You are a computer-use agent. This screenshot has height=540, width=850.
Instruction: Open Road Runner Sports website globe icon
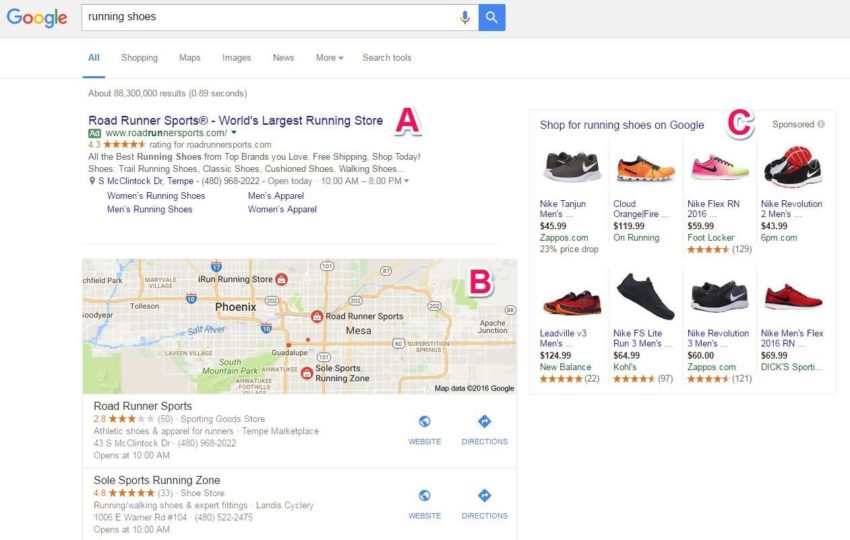tap(424, 421)
